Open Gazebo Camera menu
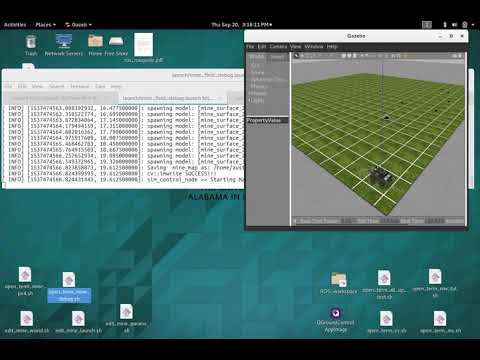This screenshot has height=360, width=480. tap(278, 47)
